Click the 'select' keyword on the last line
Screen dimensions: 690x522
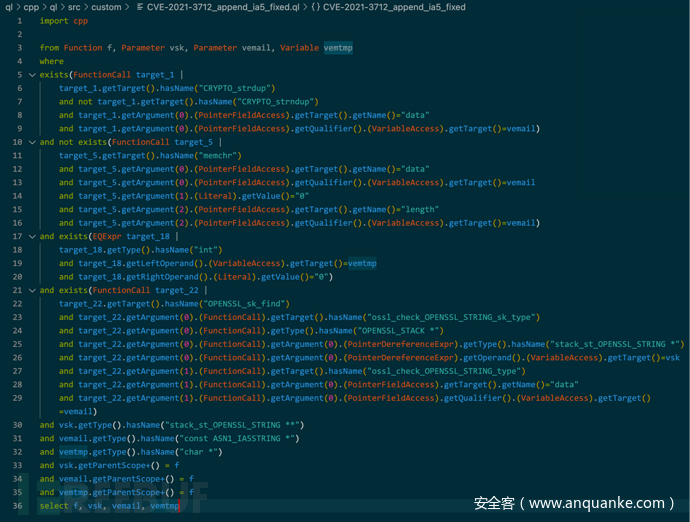[x=53, y=506]
